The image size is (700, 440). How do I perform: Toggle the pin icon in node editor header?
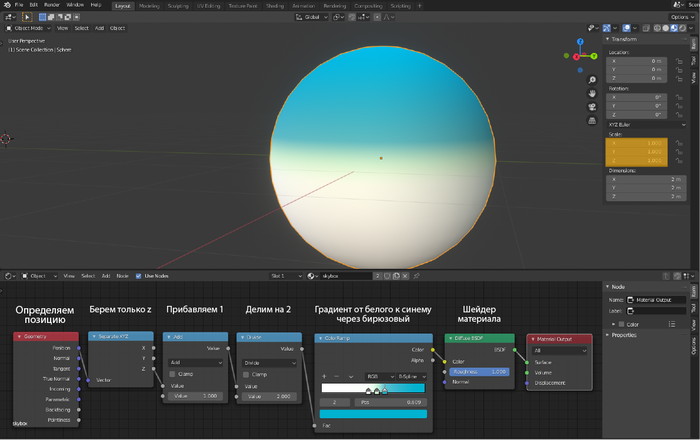[x=416, y=276]
